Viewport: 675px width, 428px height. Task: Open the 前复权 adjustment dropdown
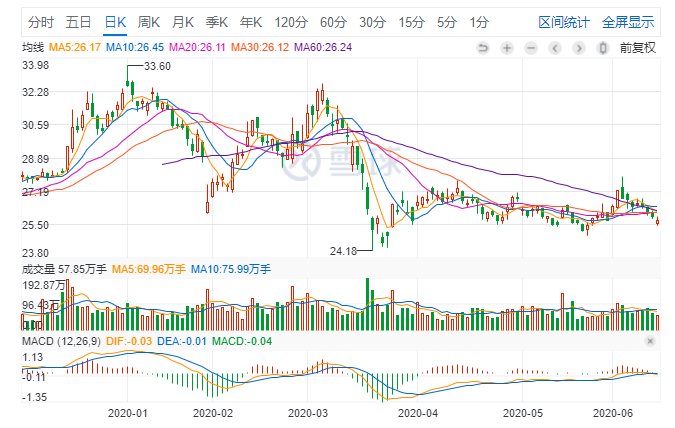pos(638,48)
